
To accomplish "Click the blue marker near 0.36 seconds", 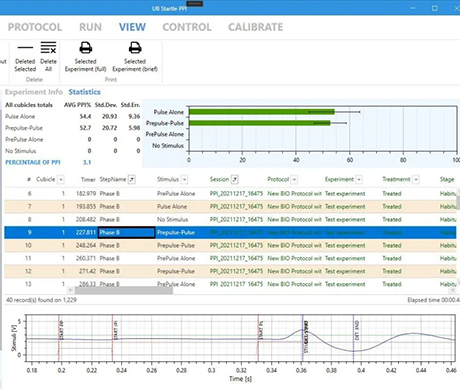I will tap(303, 338).
